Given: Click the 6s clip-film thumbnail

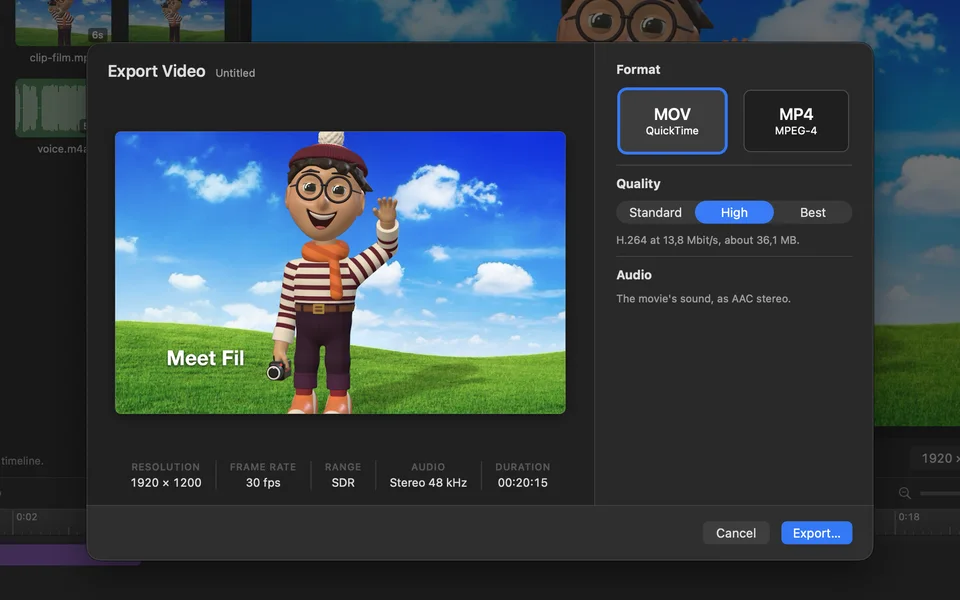Looking at the screenshot, I should [x=63, y=22].
